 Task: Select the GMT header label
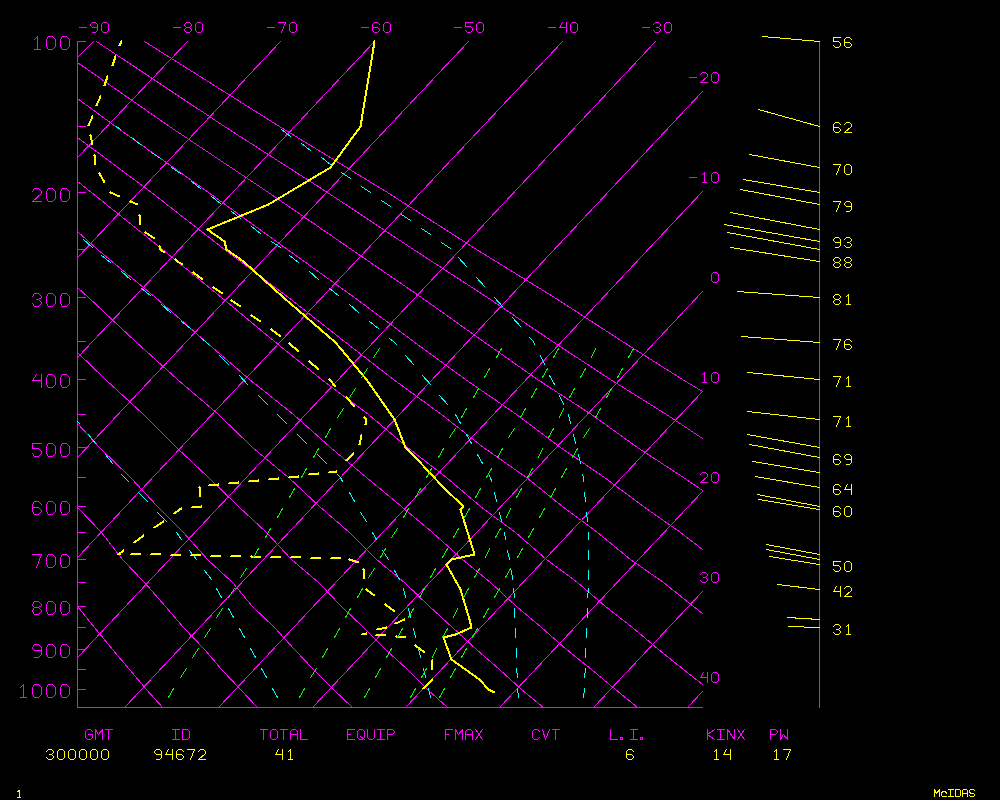(99, 735)
